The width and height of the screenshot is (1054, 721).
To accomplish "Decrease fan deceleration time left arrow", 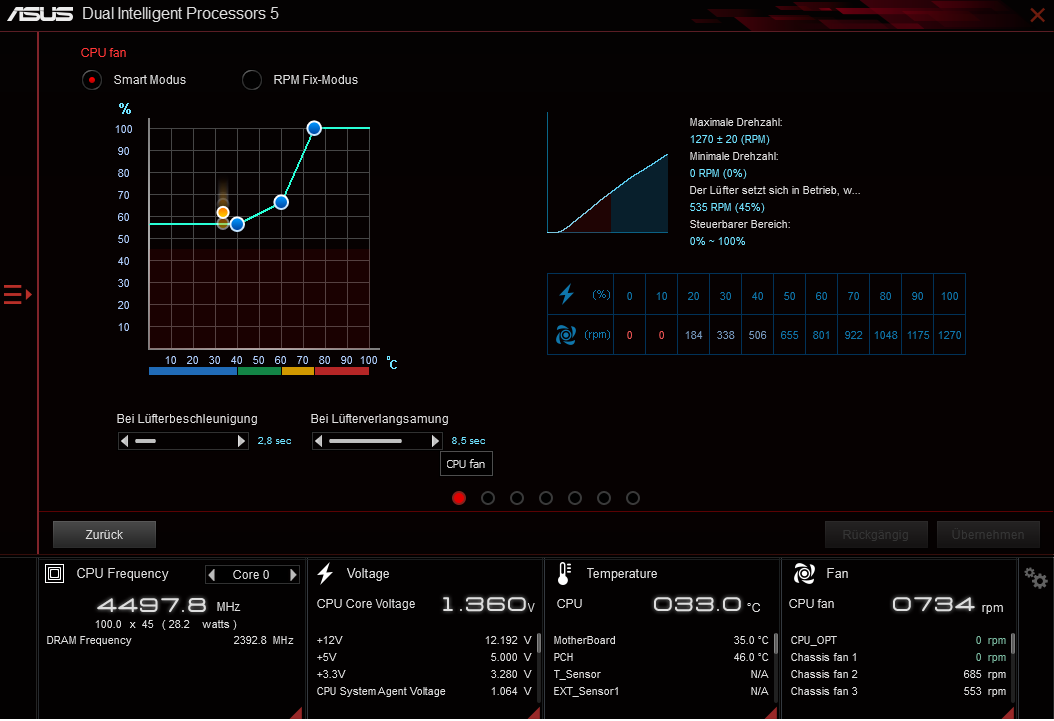I will tap(319, 441).
